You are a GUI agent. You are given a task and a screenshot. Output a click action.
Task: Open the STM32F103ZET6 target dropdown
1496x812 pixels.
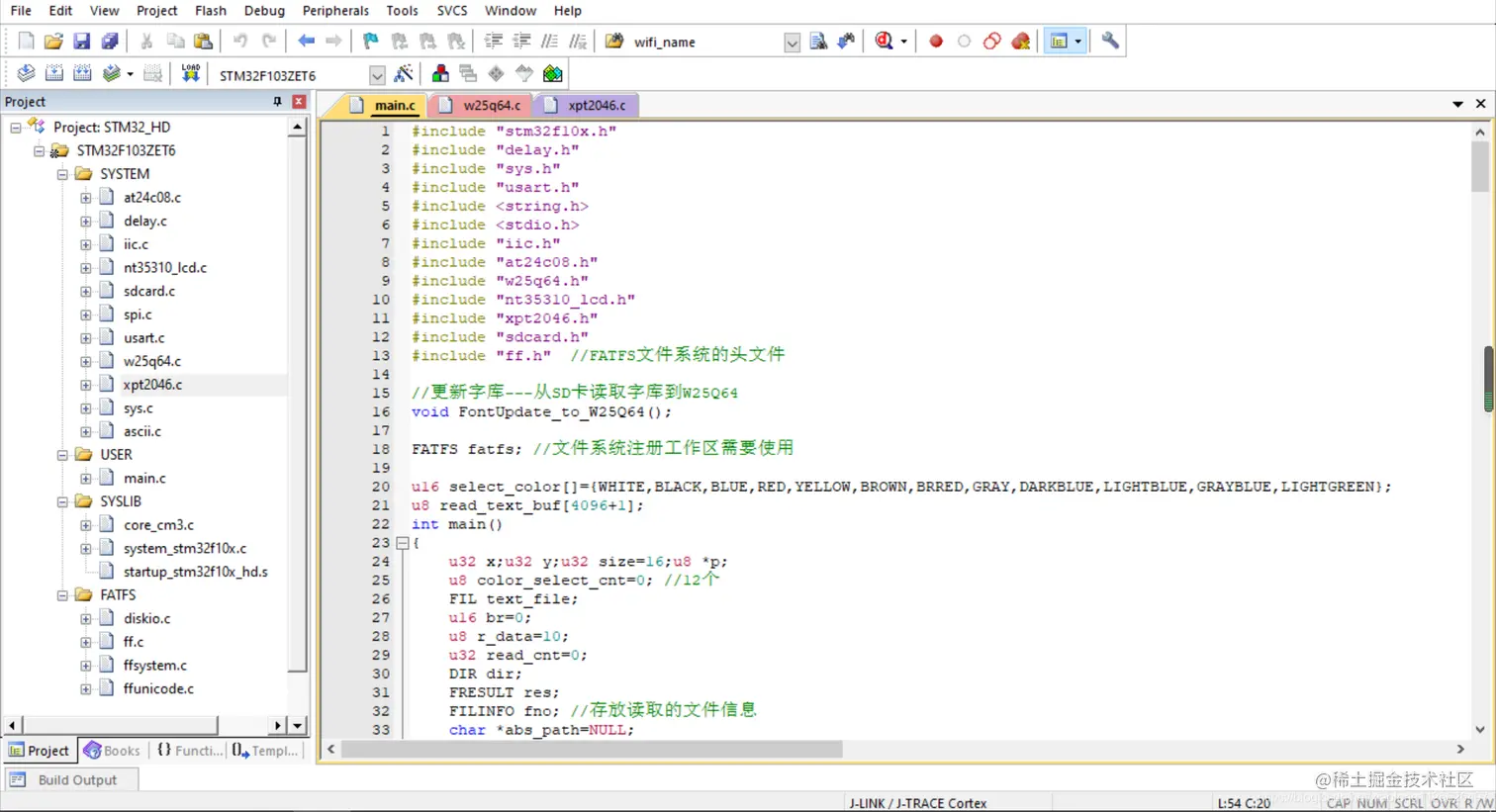(377, 75)
